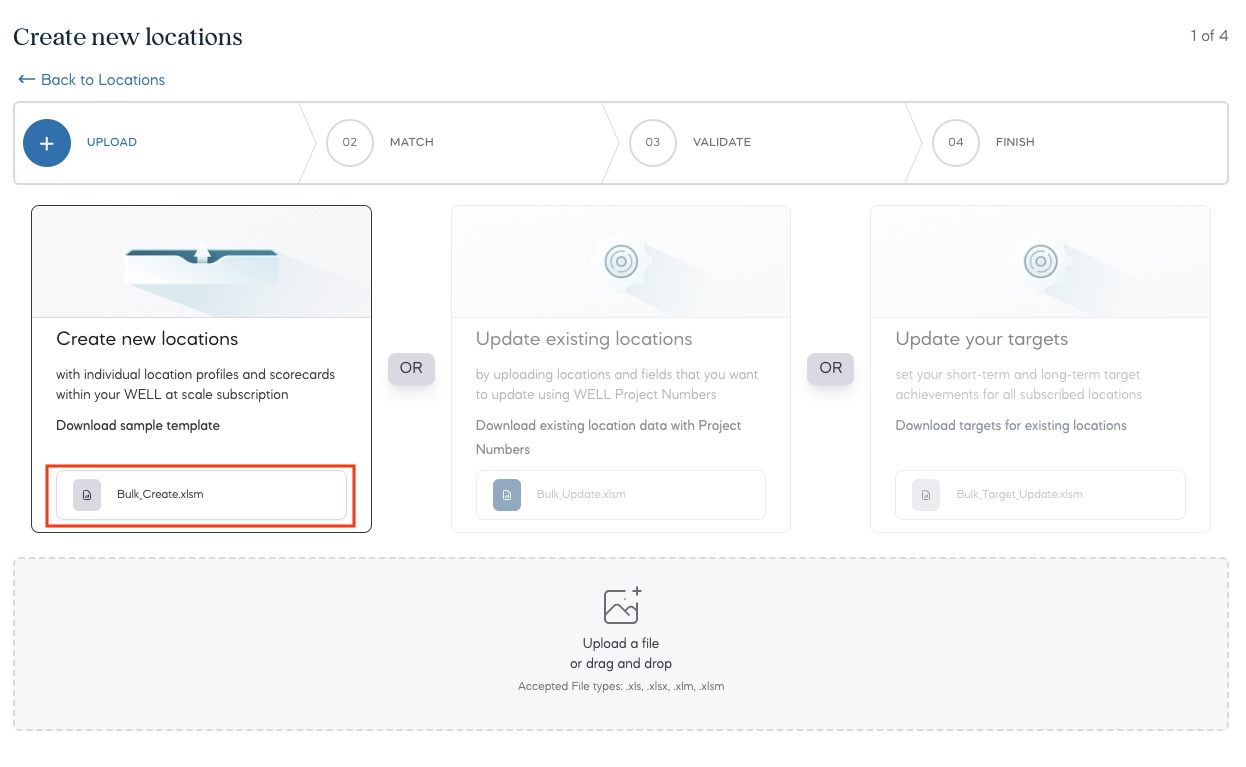Click the Bulk_Create.xlsm file icon

(87, 495)
